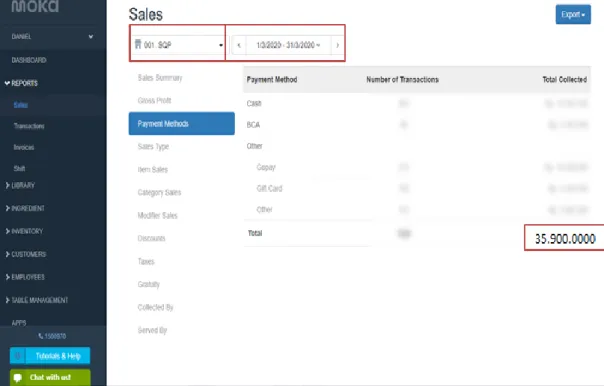Collapse the Reports section chevron
604x386 pixels.
tap(7, 83)
